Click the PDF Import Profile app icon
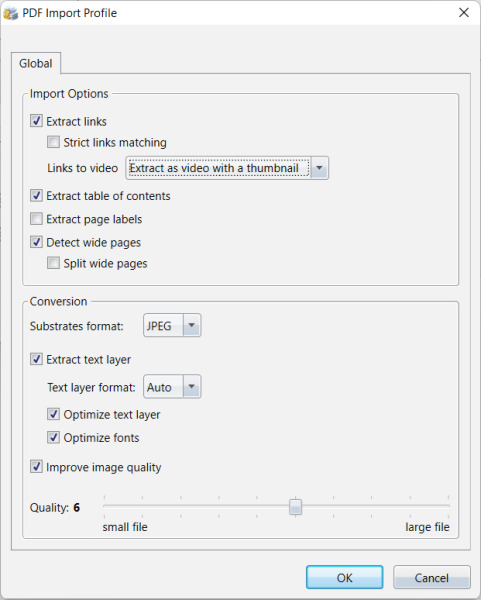This screenshot has height=600, width=481. tap(10, 13)
